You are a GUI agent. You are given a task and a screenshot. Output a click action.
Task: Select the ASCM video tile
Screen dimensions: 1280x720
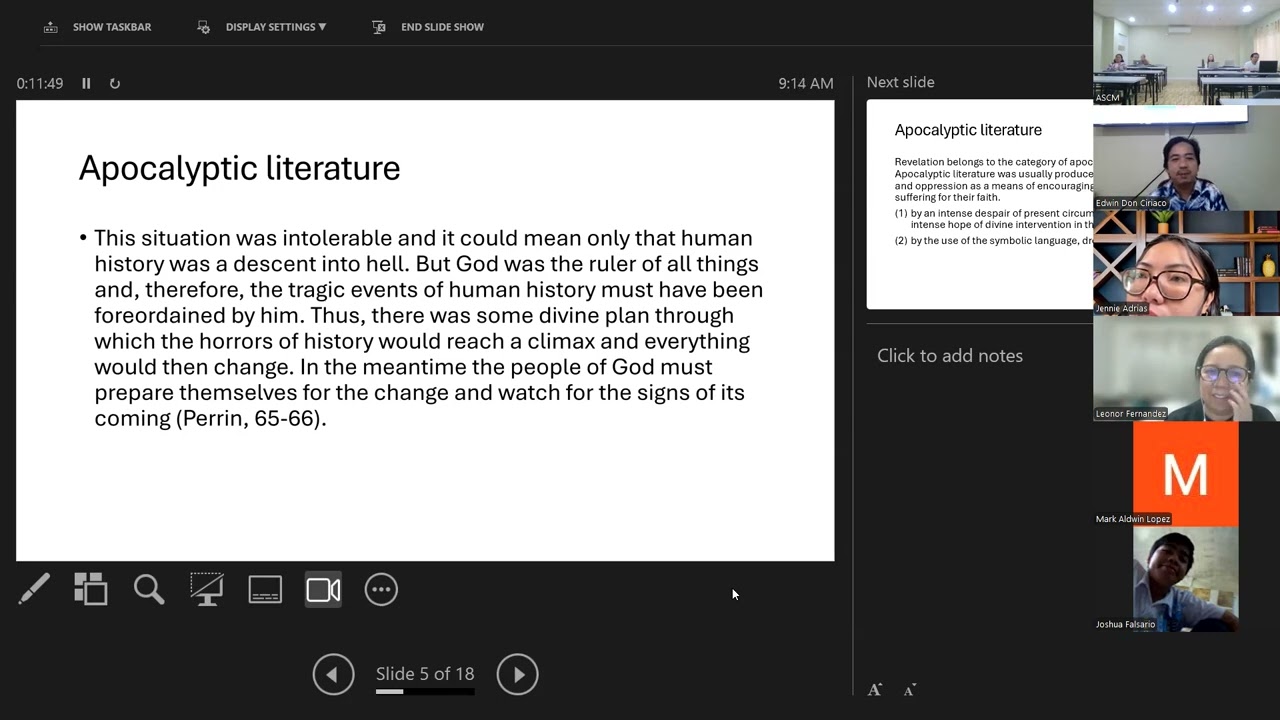pyautogui.click(x=1186, y=52)
